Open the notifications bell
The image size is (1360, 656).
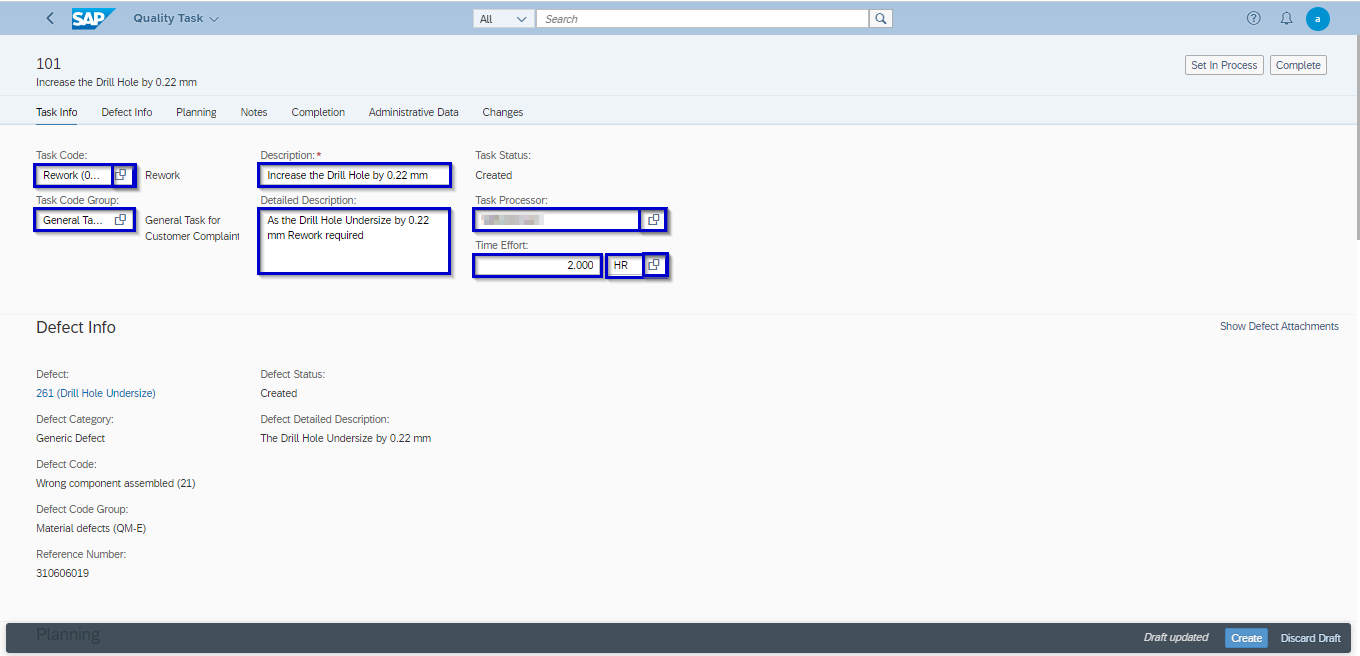point(1286,19)
